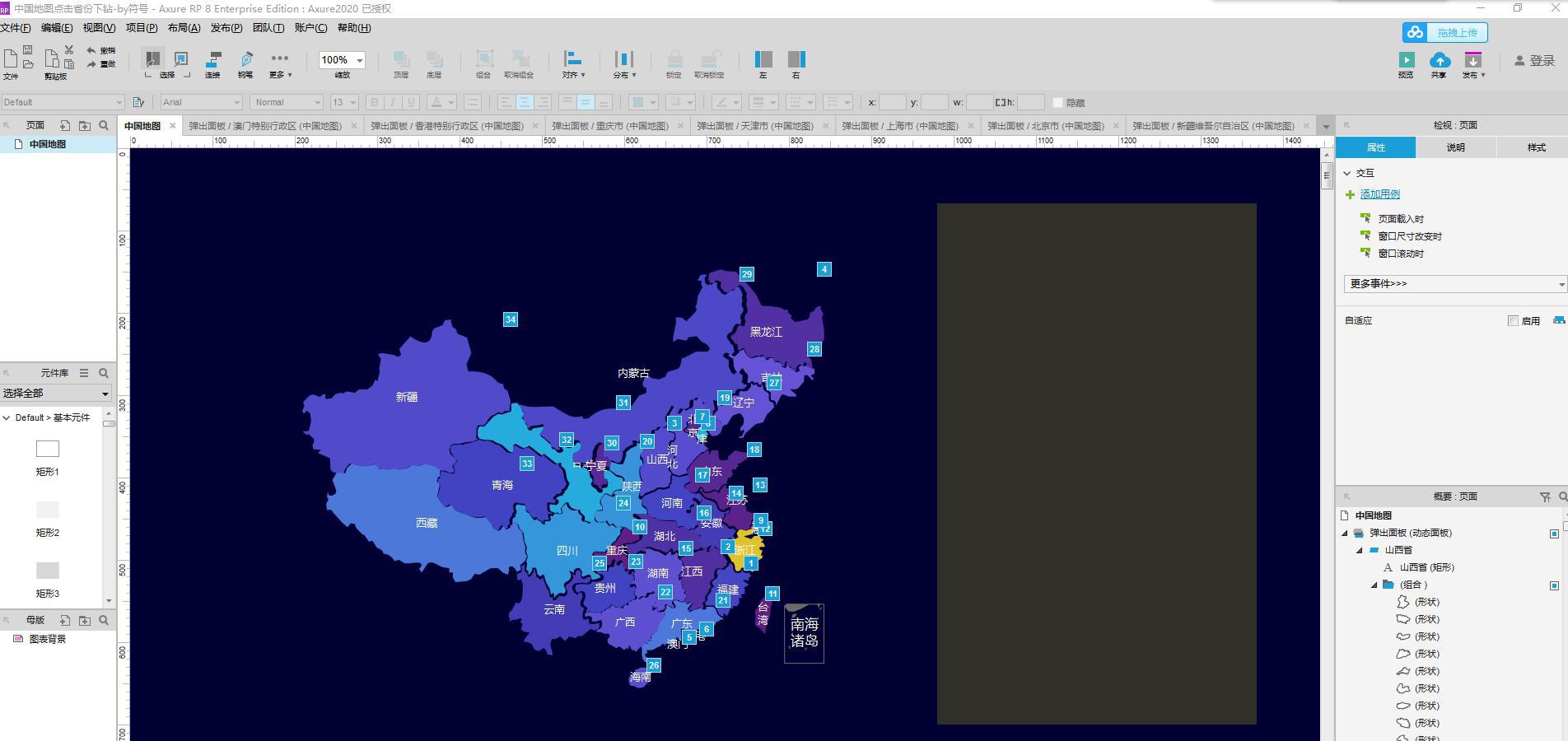Open the More Events (更多事件) dropdown

coord(1455,284)
